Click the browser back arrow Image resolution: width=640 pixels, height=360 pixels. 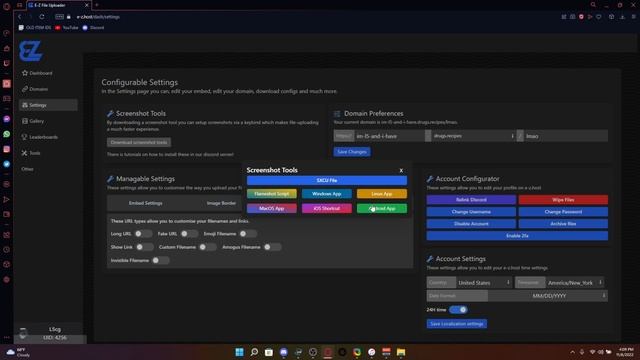[x=19, y=17]
